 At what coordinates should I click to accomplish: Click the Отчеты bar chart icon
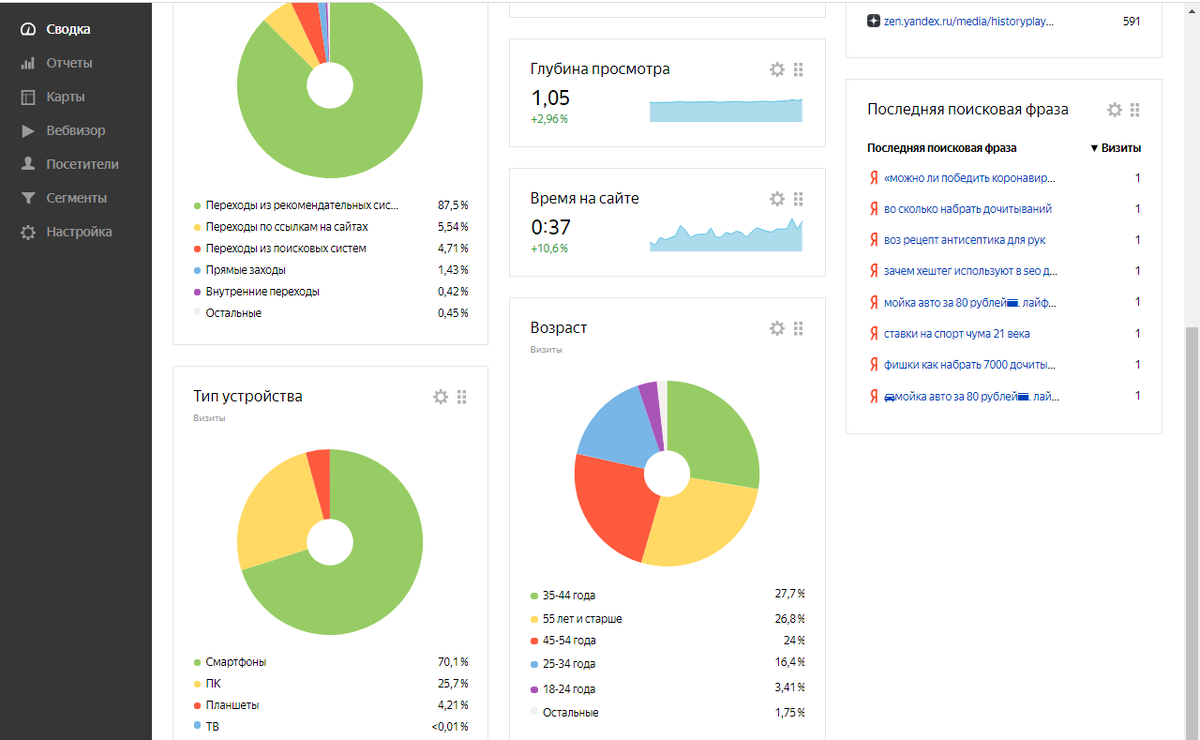(28, 63)
